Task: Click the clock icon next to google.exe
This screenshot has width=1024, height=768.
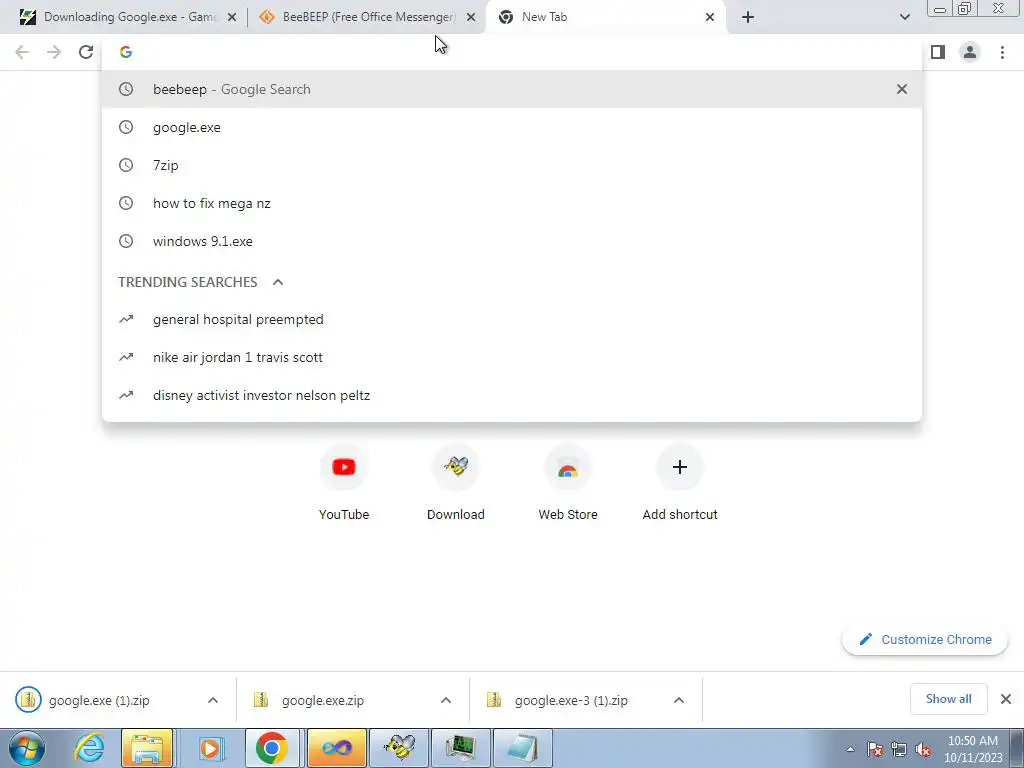Action: coord(126,127)
